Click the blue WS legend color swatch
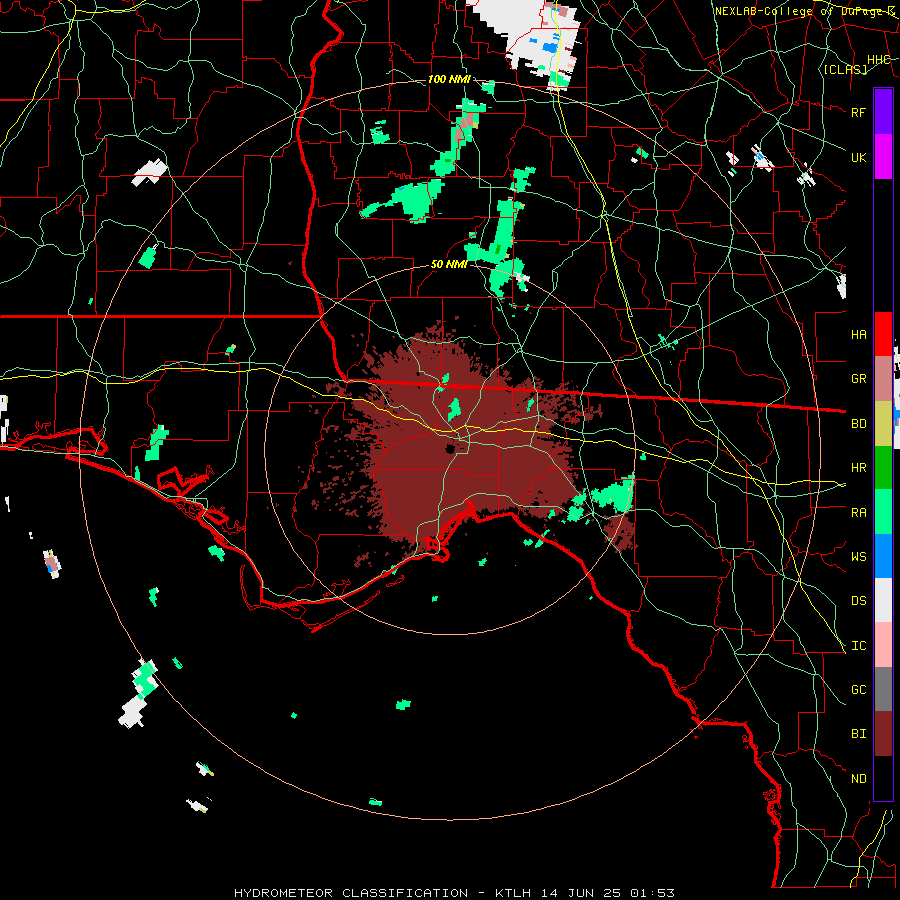Screen dimensions: 900x900 883,556
